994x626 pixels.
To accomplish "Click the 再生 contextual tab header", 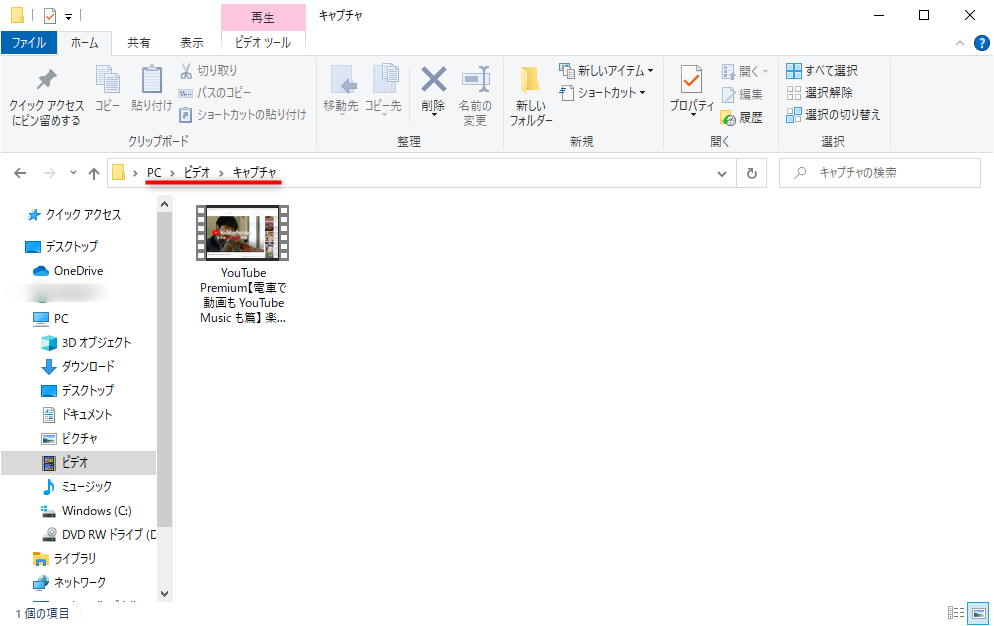I will click(263, 17).
